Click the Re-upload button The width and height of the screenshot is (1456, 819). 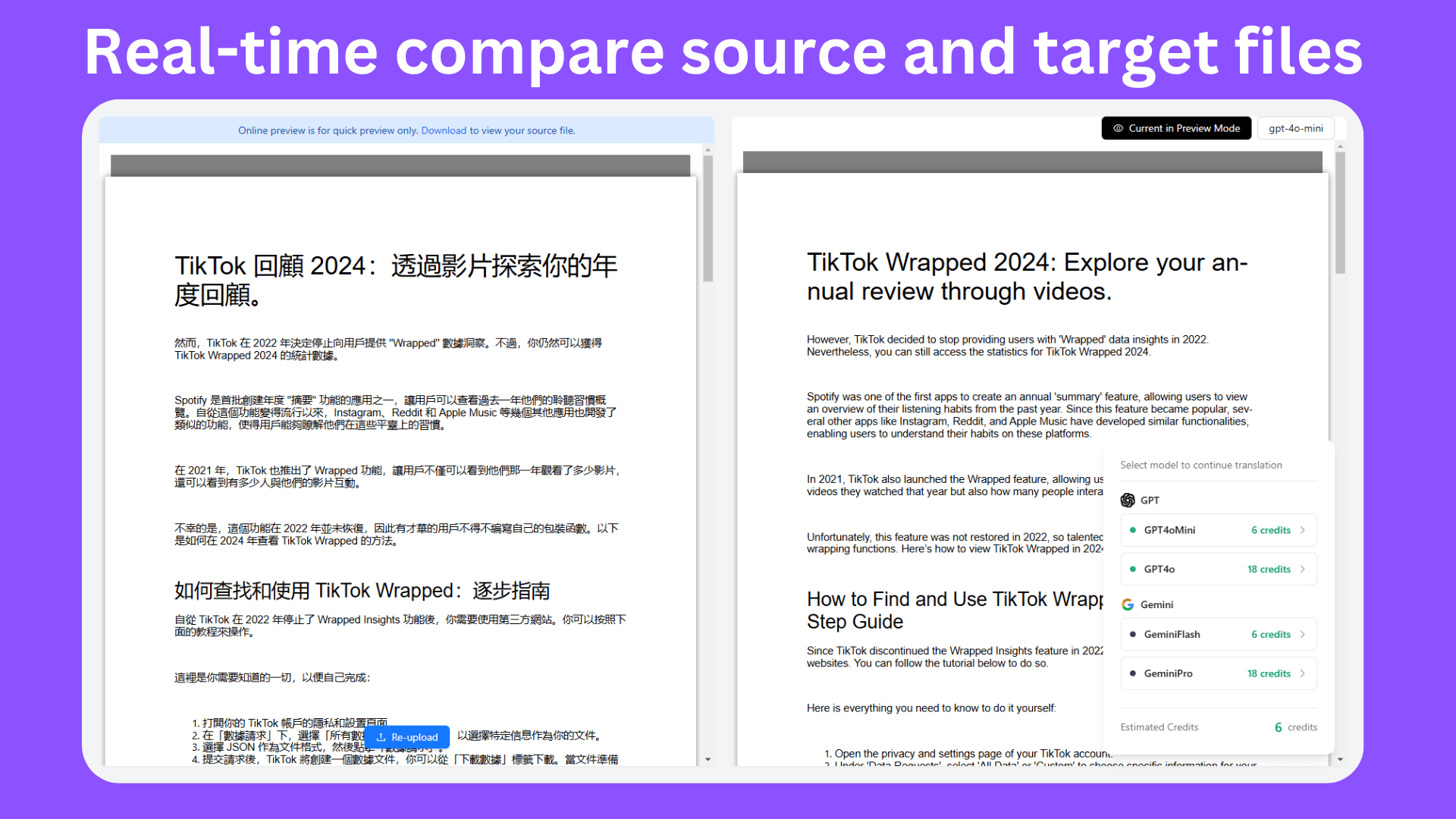(x=408, y=737)
